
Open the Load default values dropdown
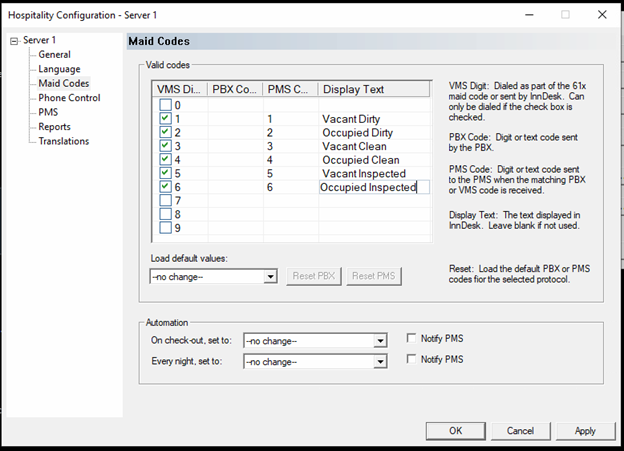[x=270, y=276]
